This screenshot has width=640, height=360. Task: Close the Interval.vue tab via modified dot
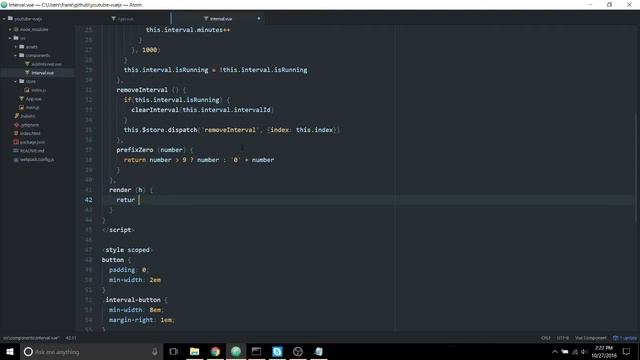[x=259, y=18]
